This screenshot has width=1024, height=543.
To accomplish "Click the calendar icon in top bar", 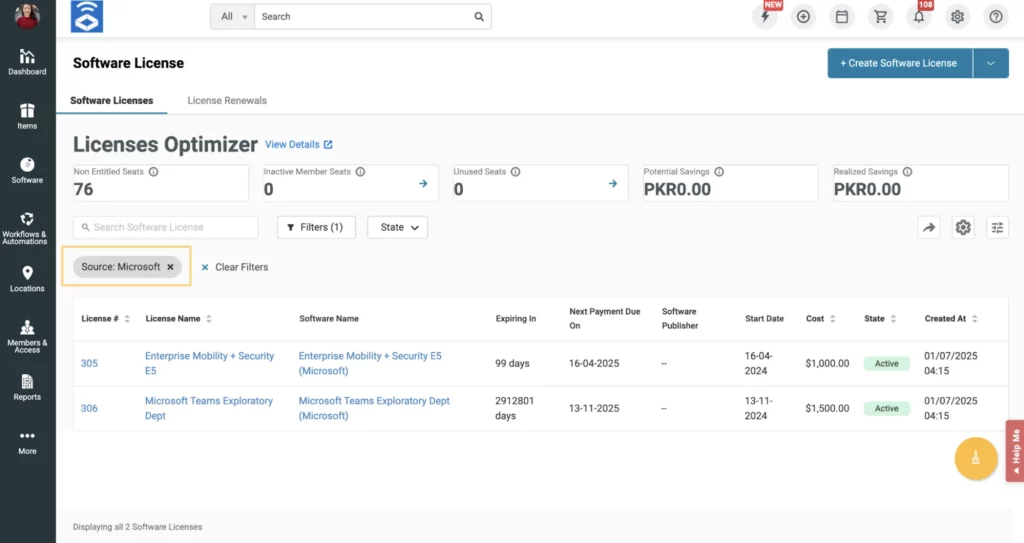I will click(842, 17).
